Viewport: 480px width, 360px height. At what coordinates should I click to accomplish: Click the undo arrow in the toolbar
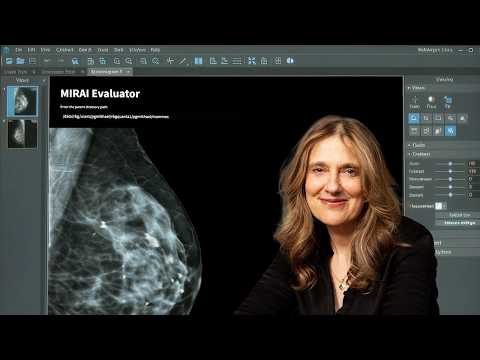[x=47, y=61]
